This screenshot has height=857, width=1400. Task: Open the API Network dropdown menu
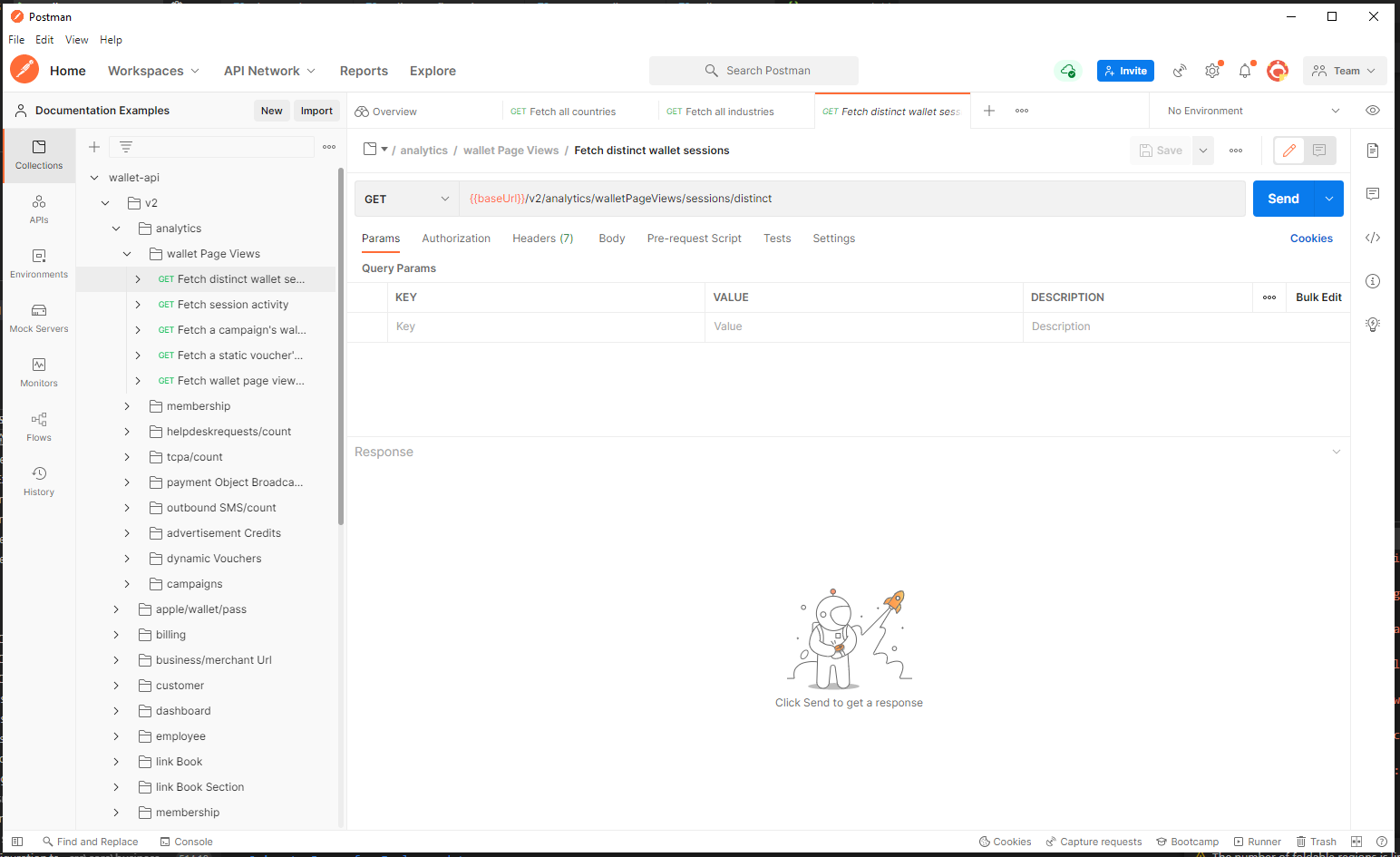[x=269, y=71]
